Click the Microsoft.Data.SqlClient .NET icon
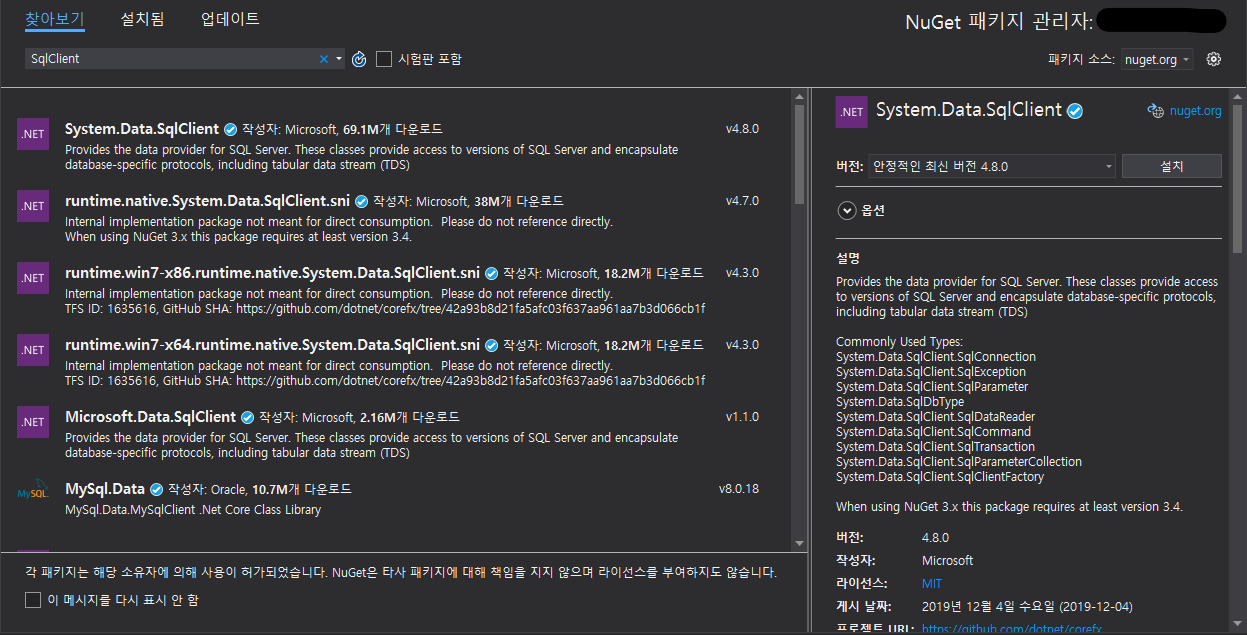This screenshot has width=1247, height=635. 33,422
